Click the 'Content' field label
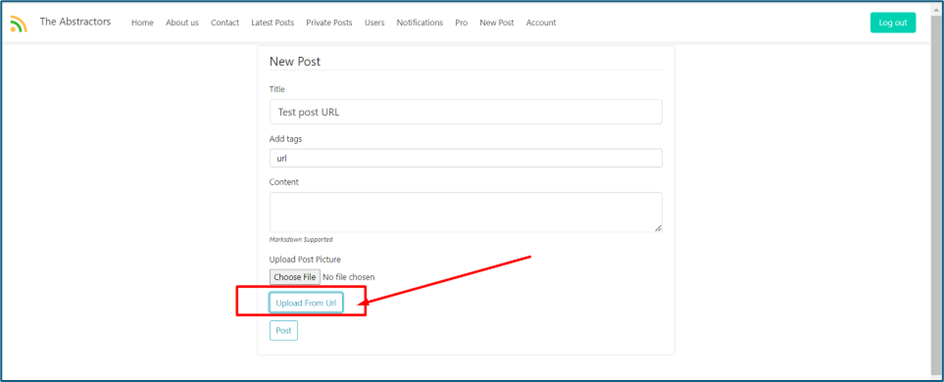The image size is (944, 382). (284, 182)
